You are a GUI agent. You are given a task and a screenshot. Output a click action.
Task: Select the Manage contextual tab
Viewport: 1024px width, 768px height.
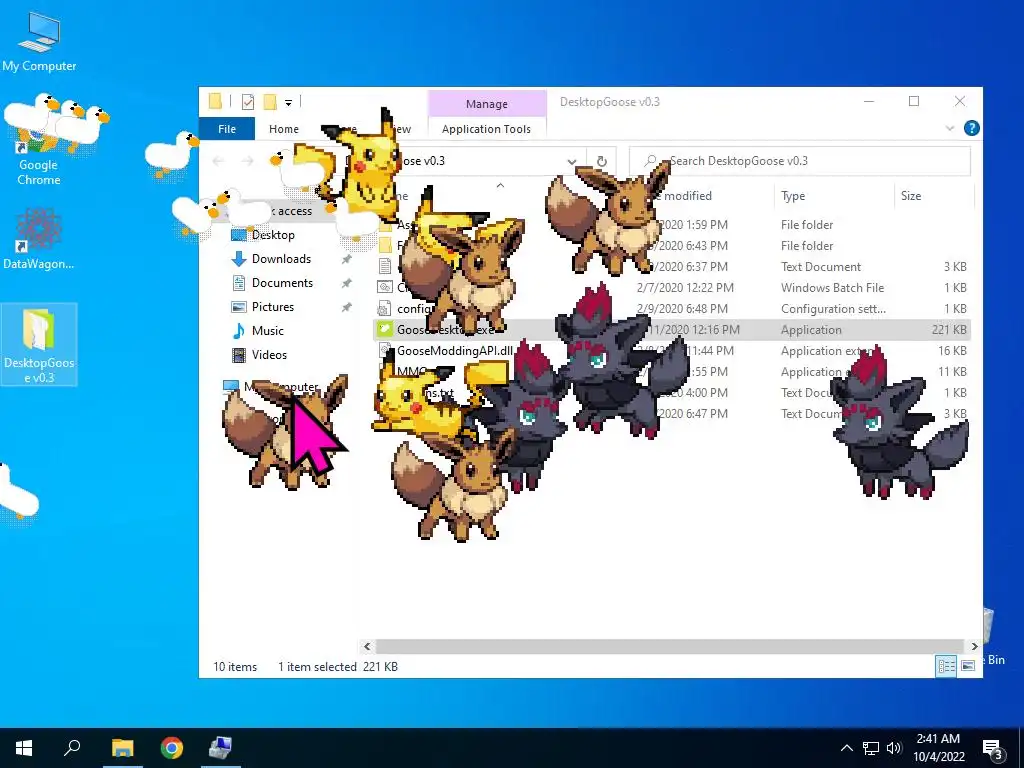(487, 104)
